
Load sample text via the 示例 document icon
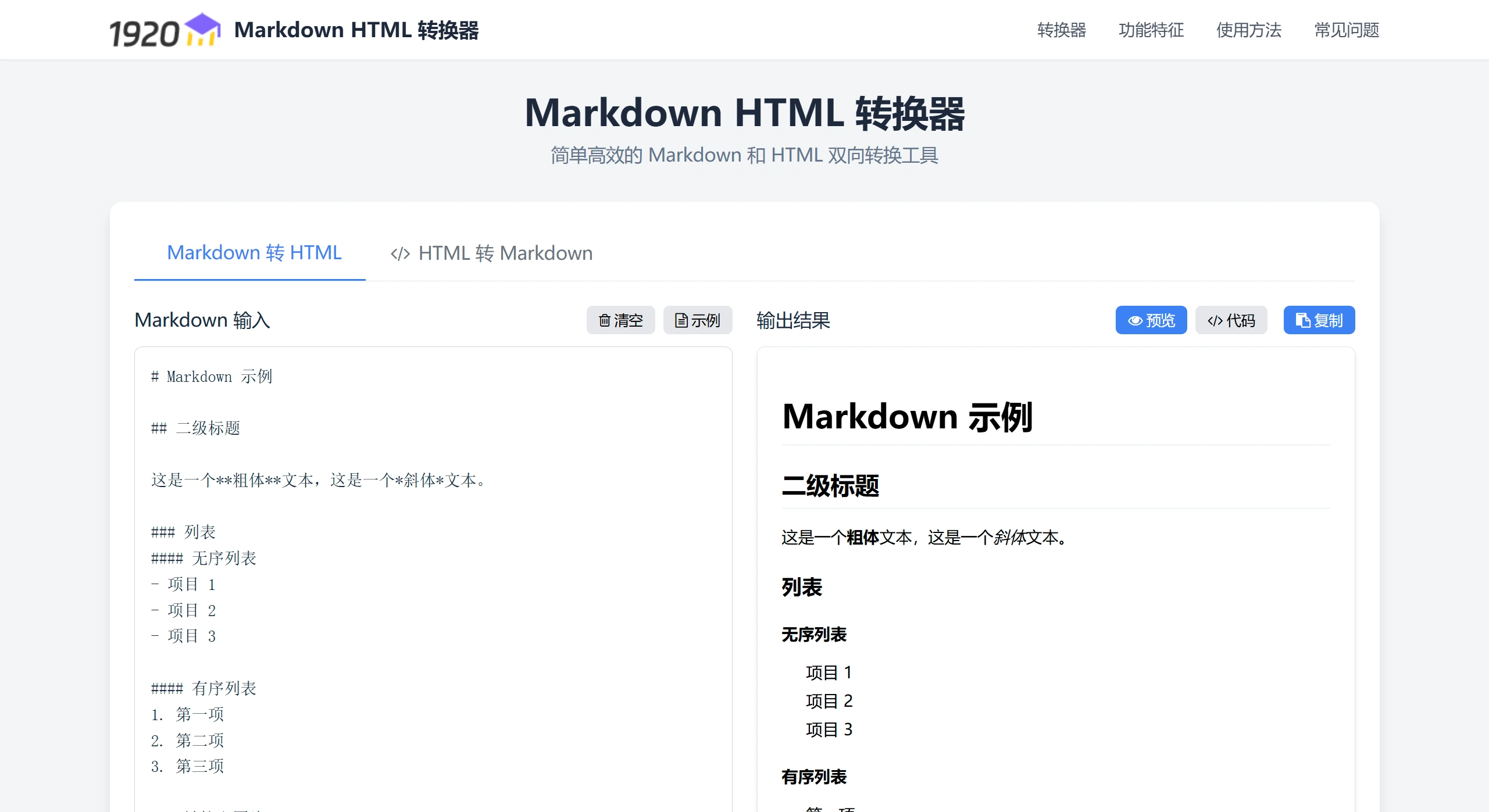click(x=682, y=320)
